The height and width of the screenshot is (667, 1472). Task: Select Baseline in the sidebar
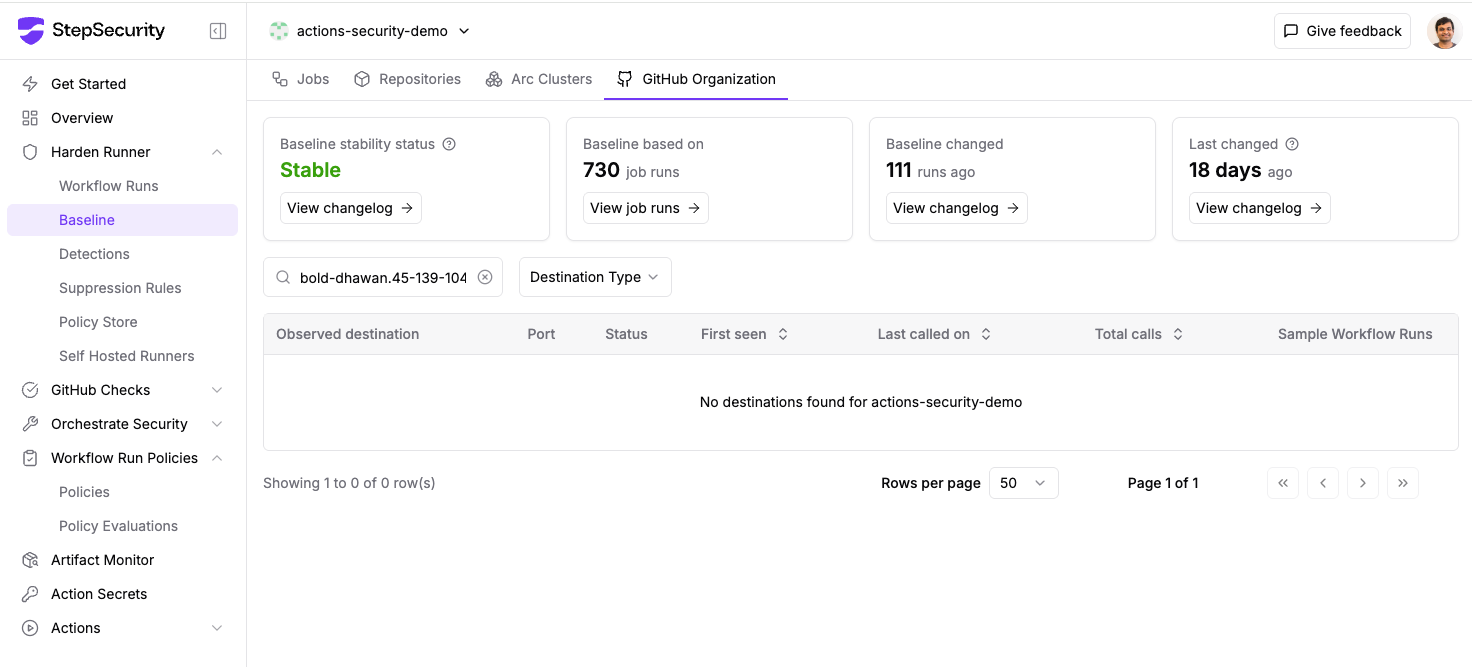pyautogui.click(x=122, y=220)
